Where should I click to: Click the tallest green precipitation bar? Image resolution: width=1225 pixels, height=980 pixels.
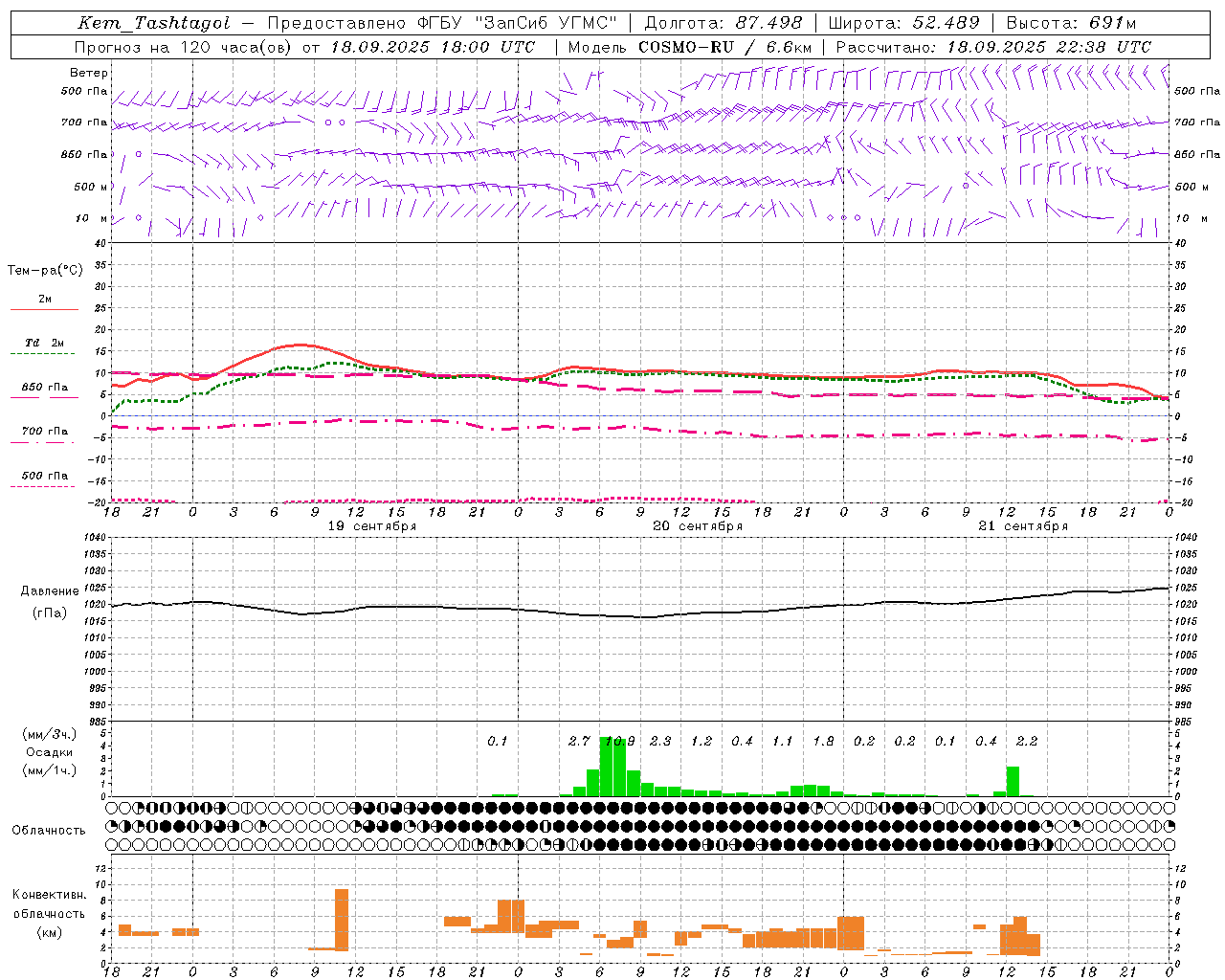pyautogui.click(x=606, y=766)
